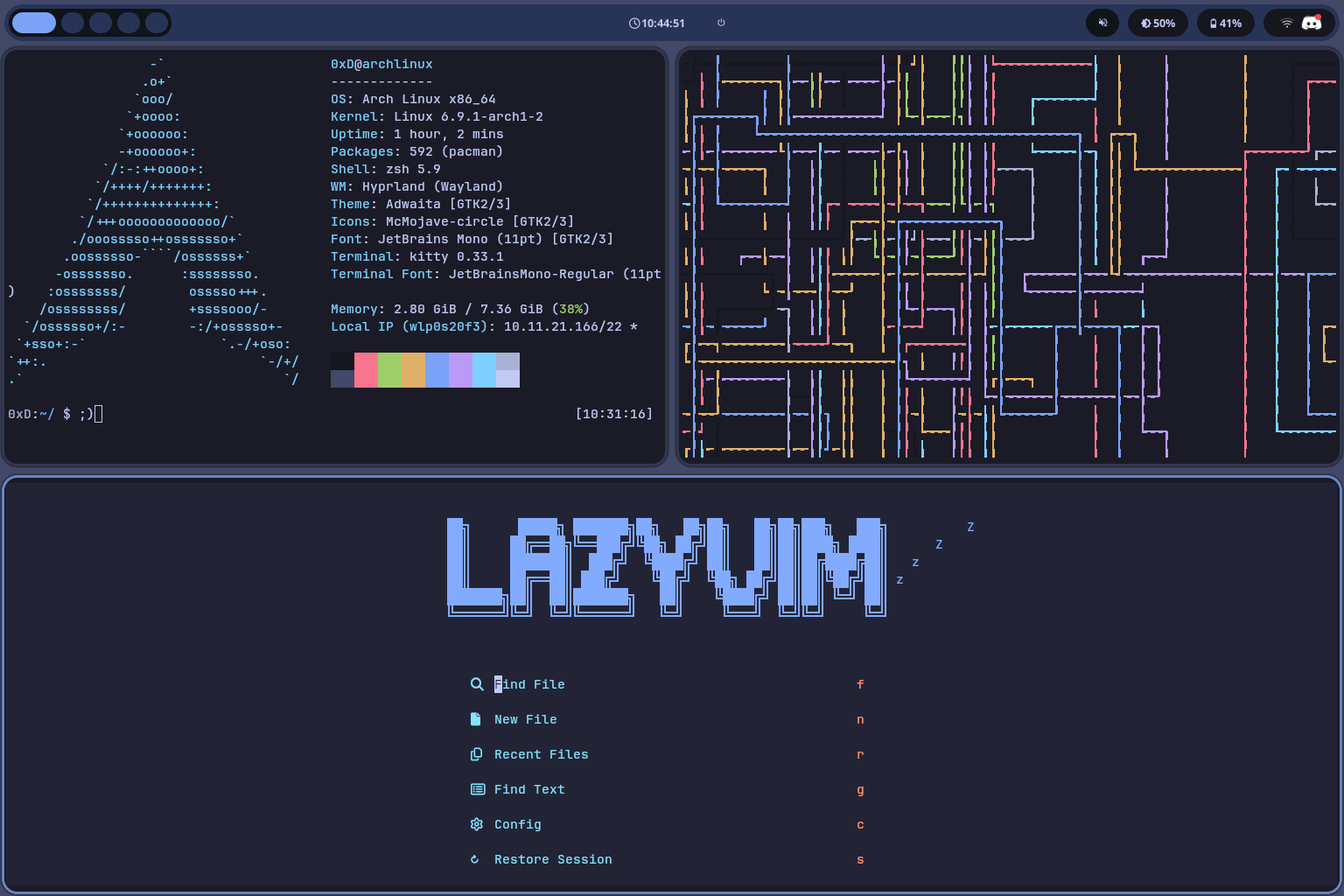Click the document icon beside New File
This screenshot has height=896, width=1344.
coord(476,719)
